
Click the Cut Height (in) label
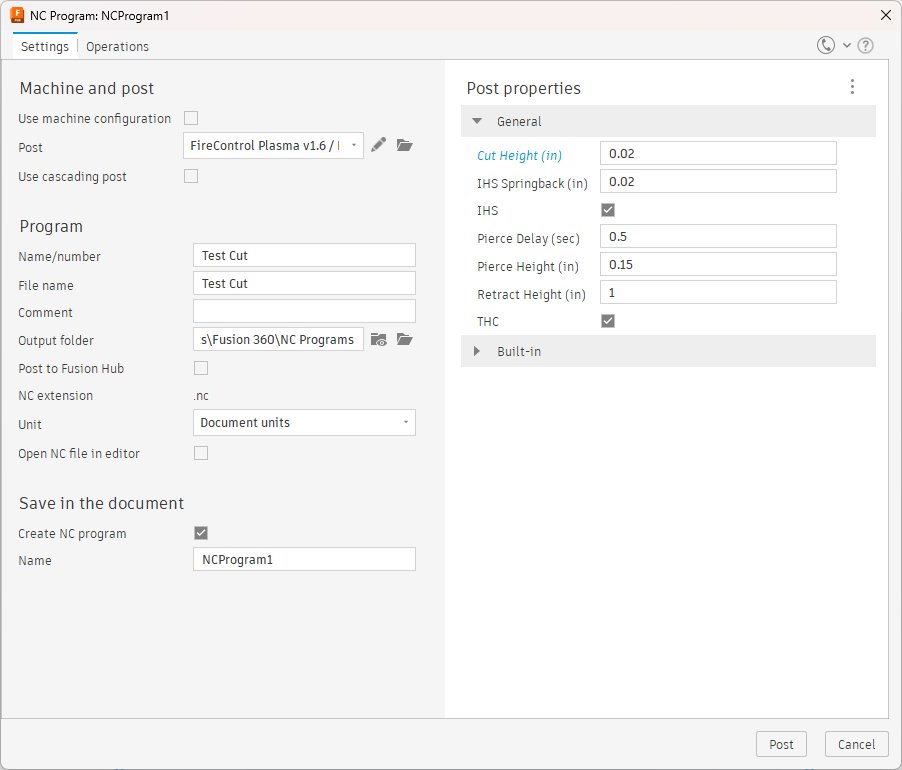click(519, 155)
